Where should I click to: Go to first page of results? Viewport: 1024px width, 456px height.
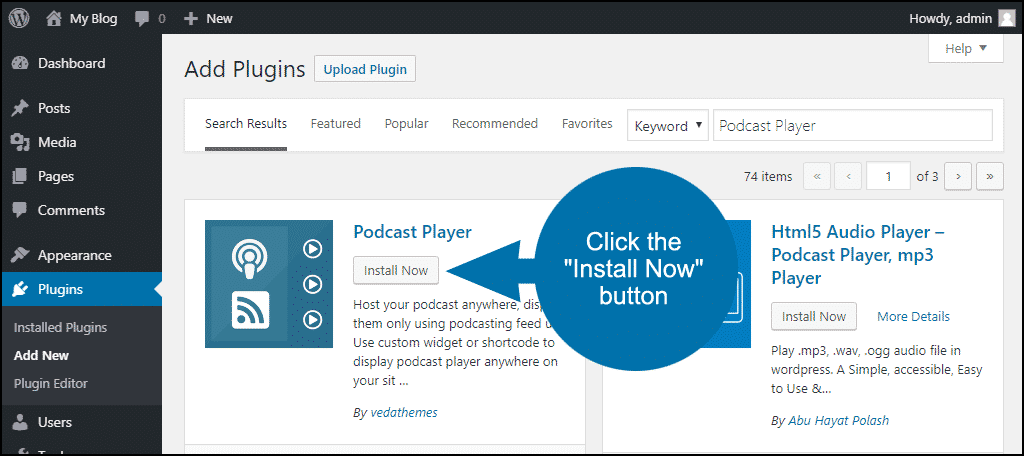[x=818, y=176]
